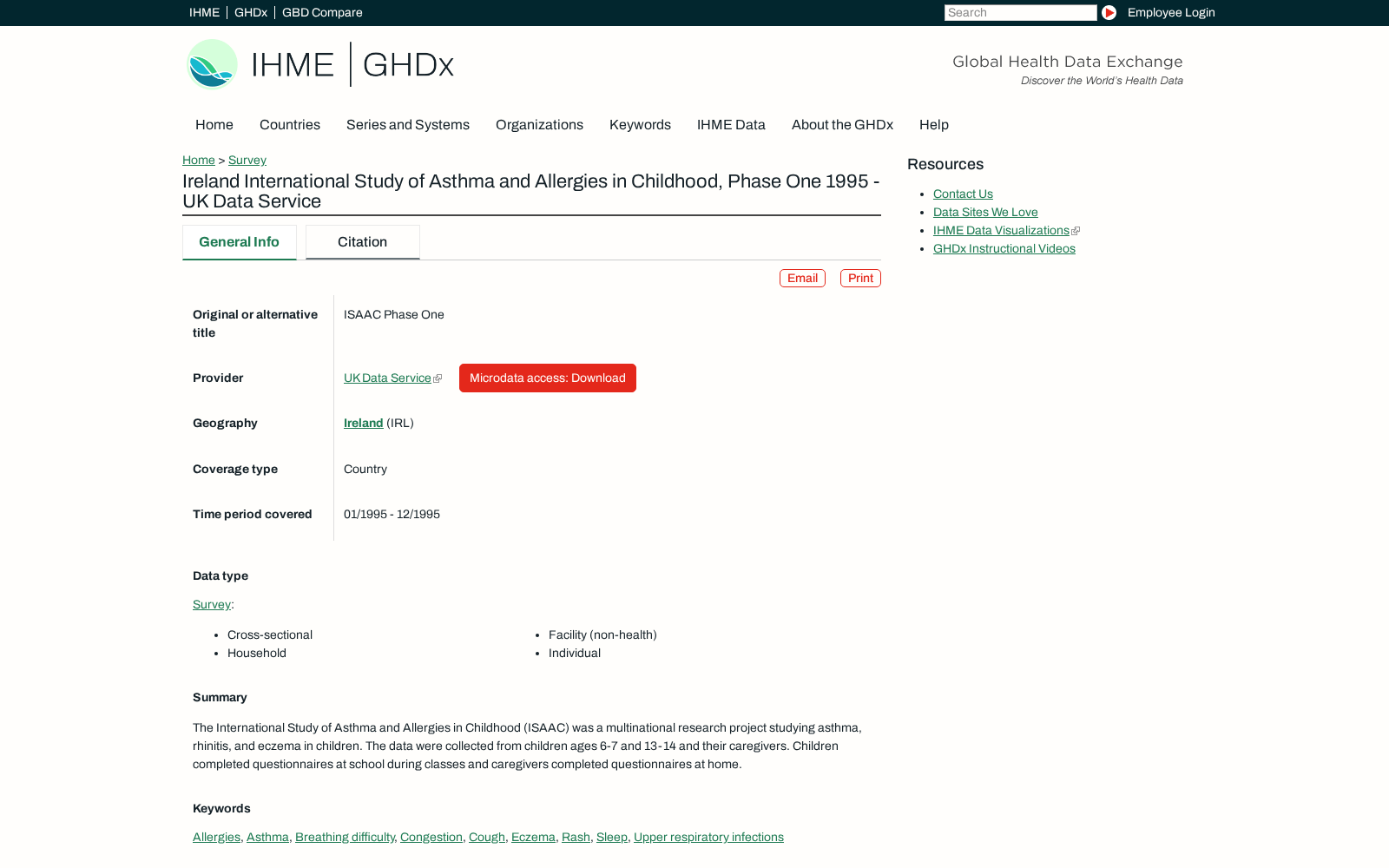Open the Keywords menu

(x=640, y=125)
